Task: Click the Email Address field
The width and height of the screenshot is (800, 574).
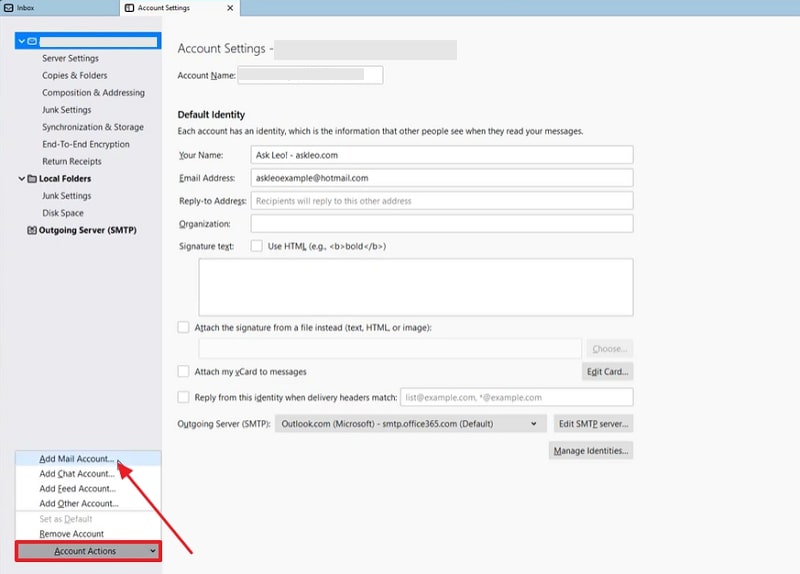Action: 442,178
